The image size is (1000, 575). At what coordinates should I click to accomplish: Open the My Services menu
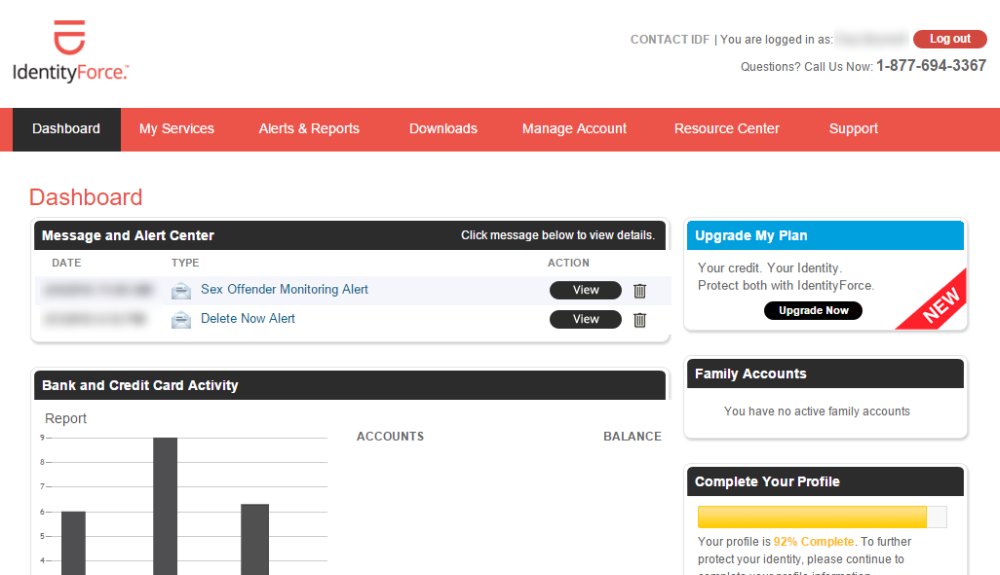click(177, 129)
